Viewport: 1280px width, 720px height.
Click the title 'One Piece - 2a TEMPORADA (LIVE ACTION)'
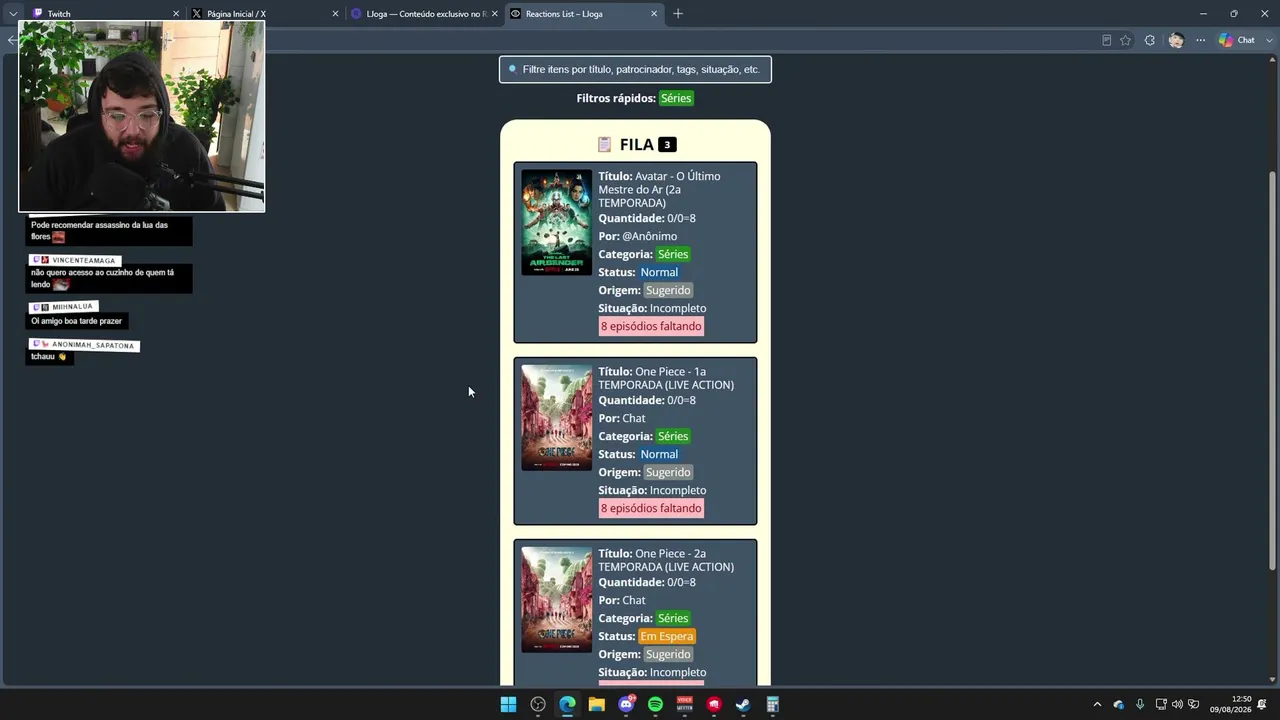tap(666, 560)
